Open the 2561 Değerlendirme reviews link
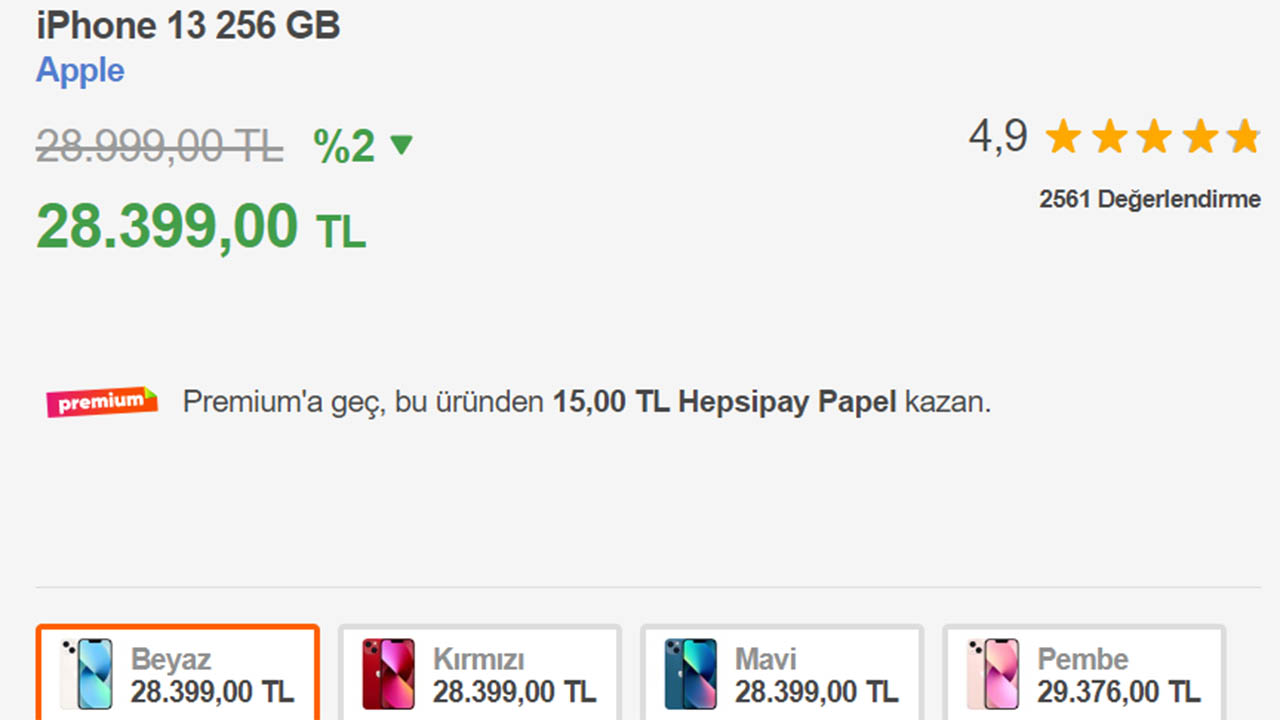 click(x=1150, y=199)
